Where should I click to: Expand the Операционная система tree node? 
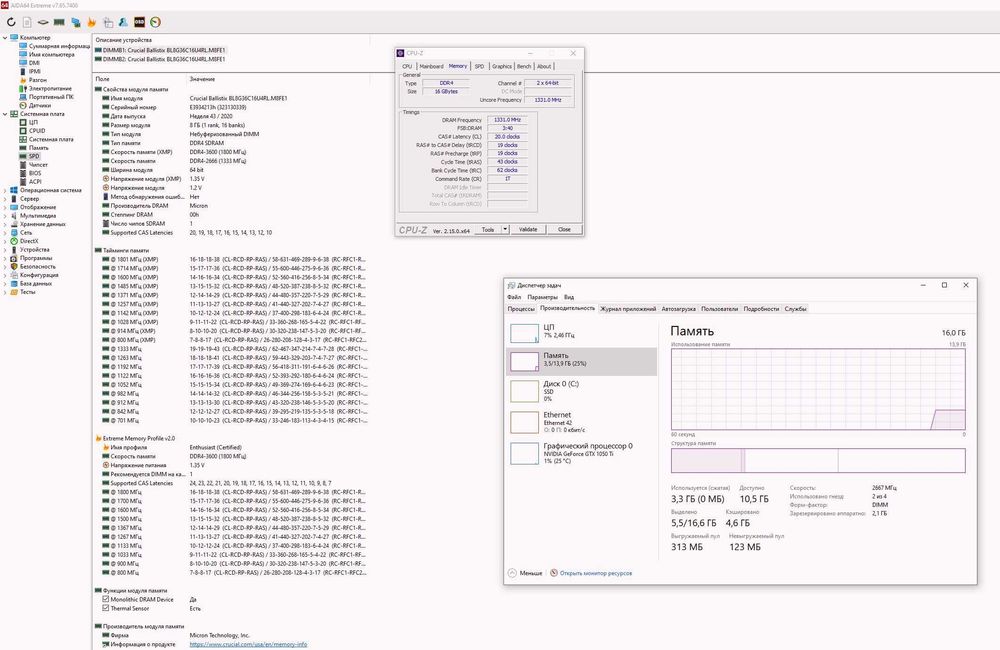pos(5,190)
